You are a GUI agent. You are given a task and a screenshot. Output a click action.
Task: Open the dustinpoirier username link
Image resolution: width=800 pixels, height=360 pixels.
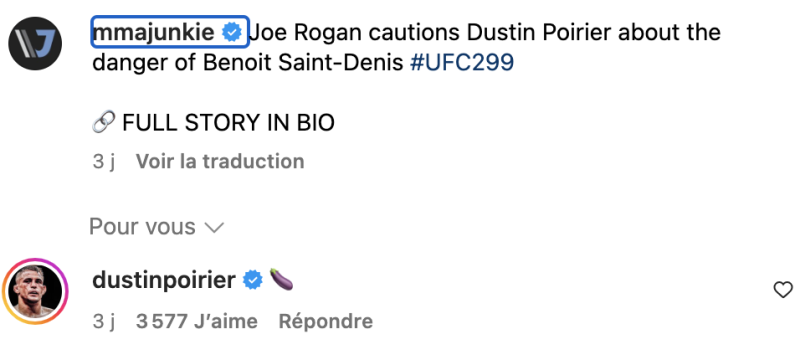pyautogui.click(x=164, y=280)
